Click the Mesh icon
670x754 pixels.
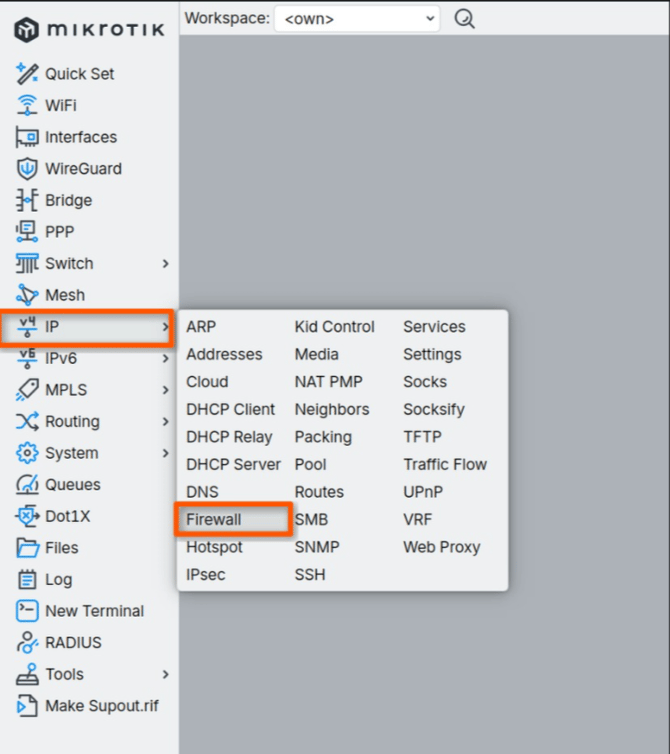pos(27,295)
